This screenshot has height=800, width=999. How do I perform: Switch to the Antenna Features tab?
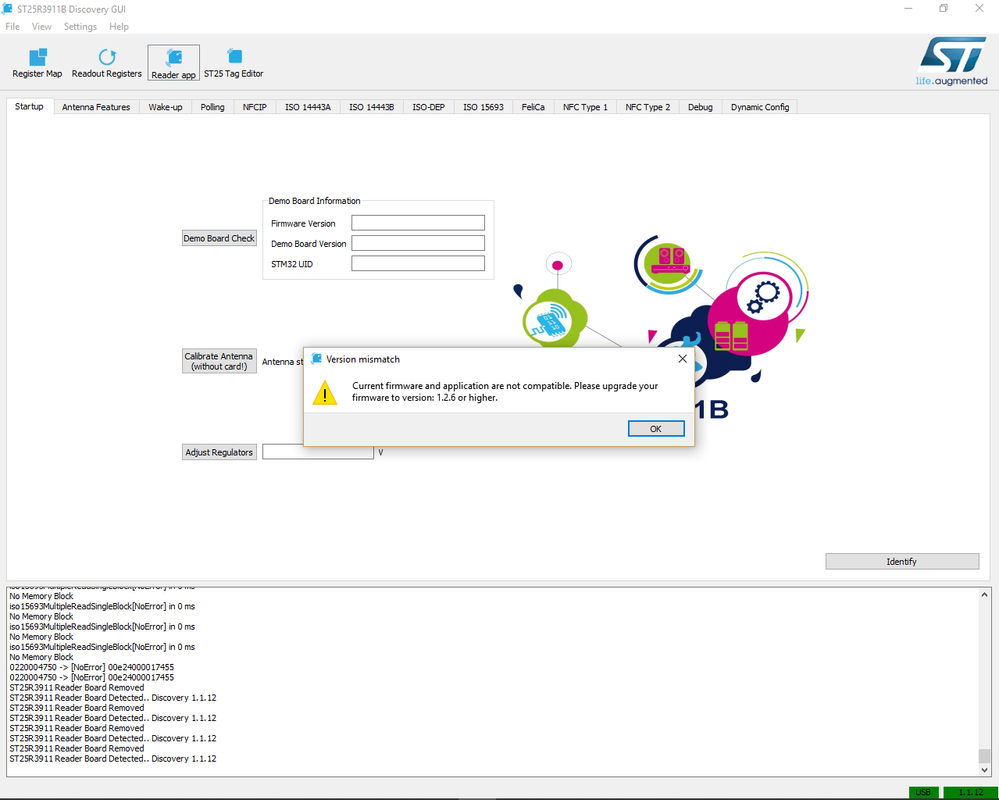[x=96, y=107]
